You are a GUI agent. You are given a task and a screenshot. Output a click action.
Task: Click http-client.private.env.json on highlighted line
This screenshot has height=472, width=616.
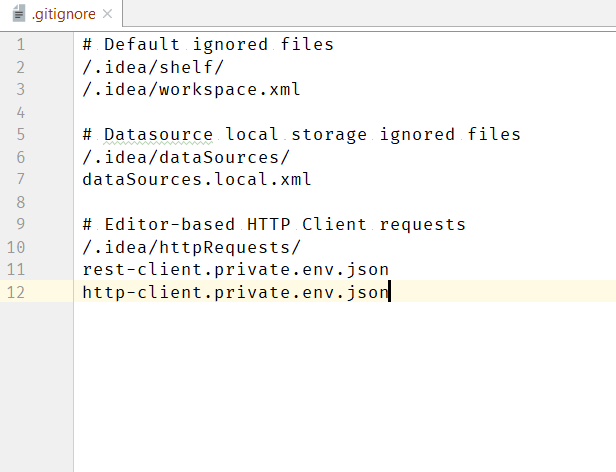tap(236, 292)
